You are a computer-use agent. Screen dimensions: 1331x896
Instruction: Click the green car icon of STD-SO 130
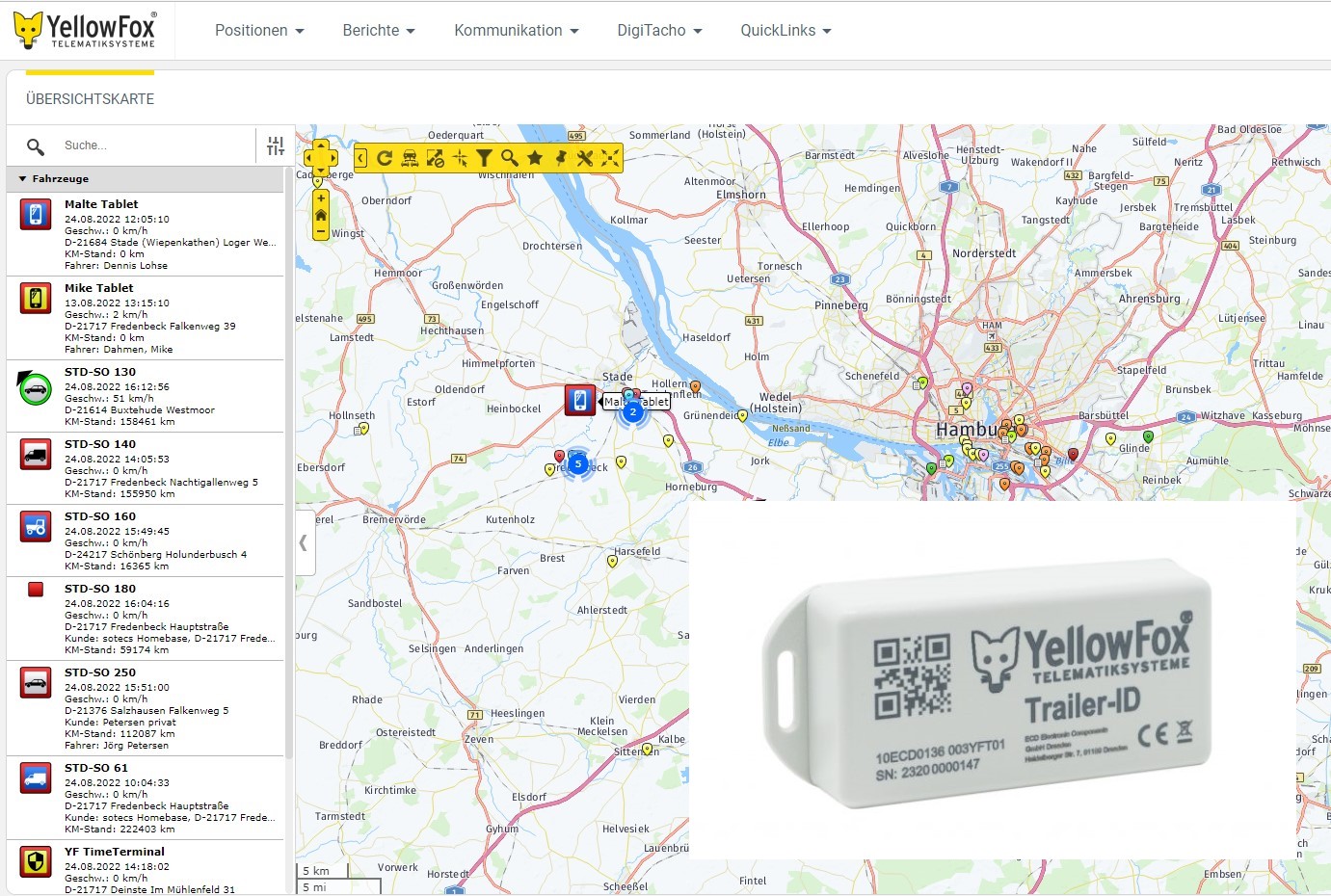(35, 388)
